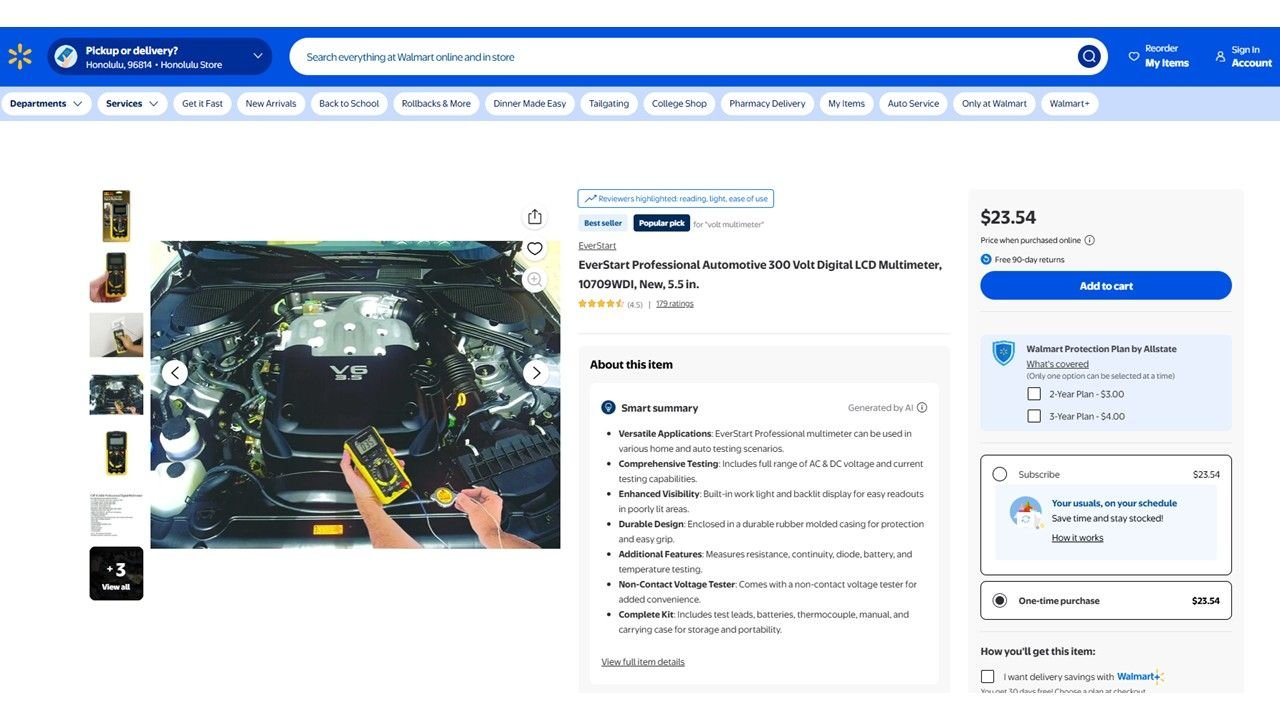Click the Add to cart button

1106,286
